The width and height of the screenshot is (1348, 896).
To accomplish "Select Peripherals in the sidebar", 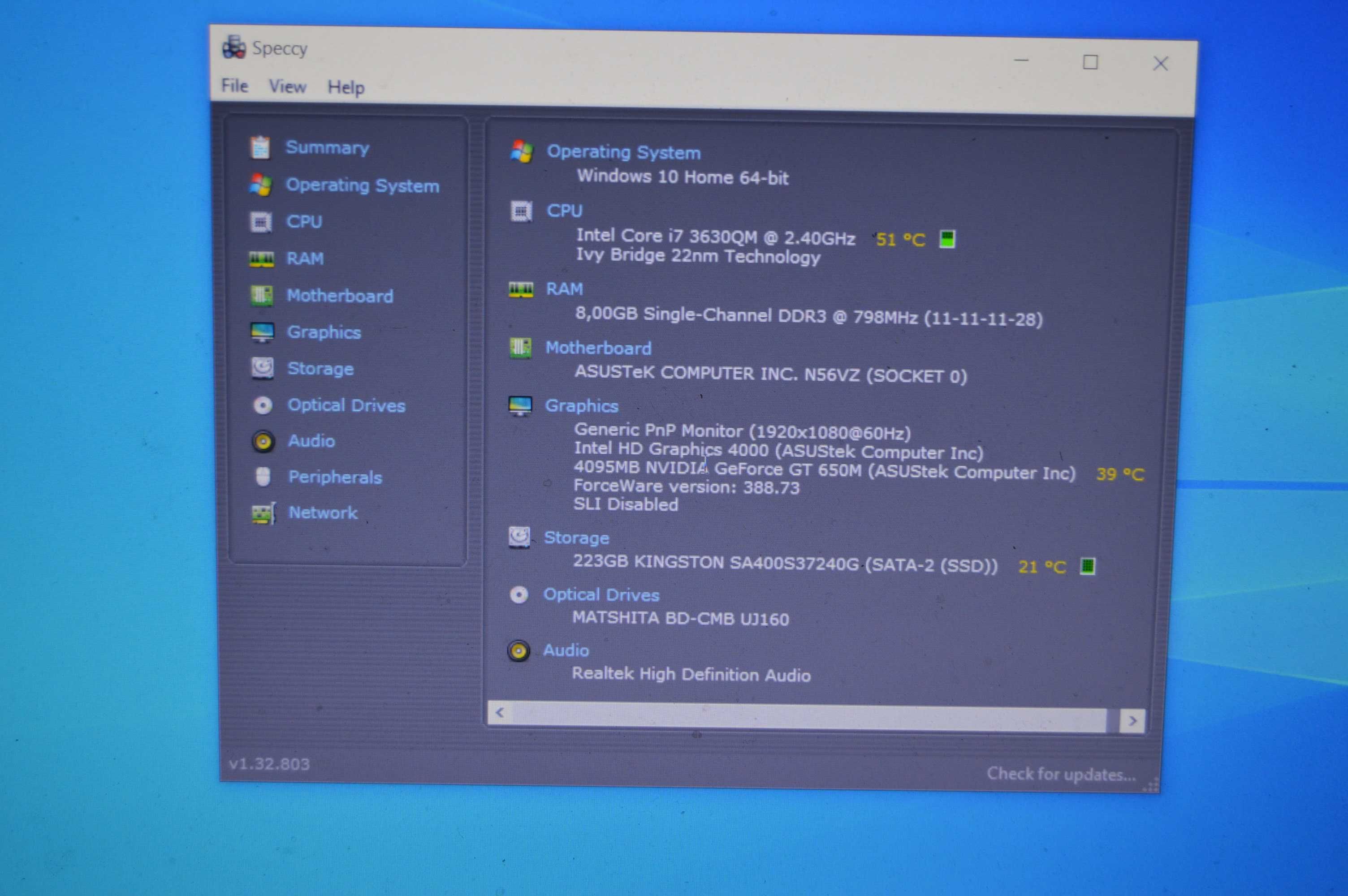I will [x=335, y=477].
